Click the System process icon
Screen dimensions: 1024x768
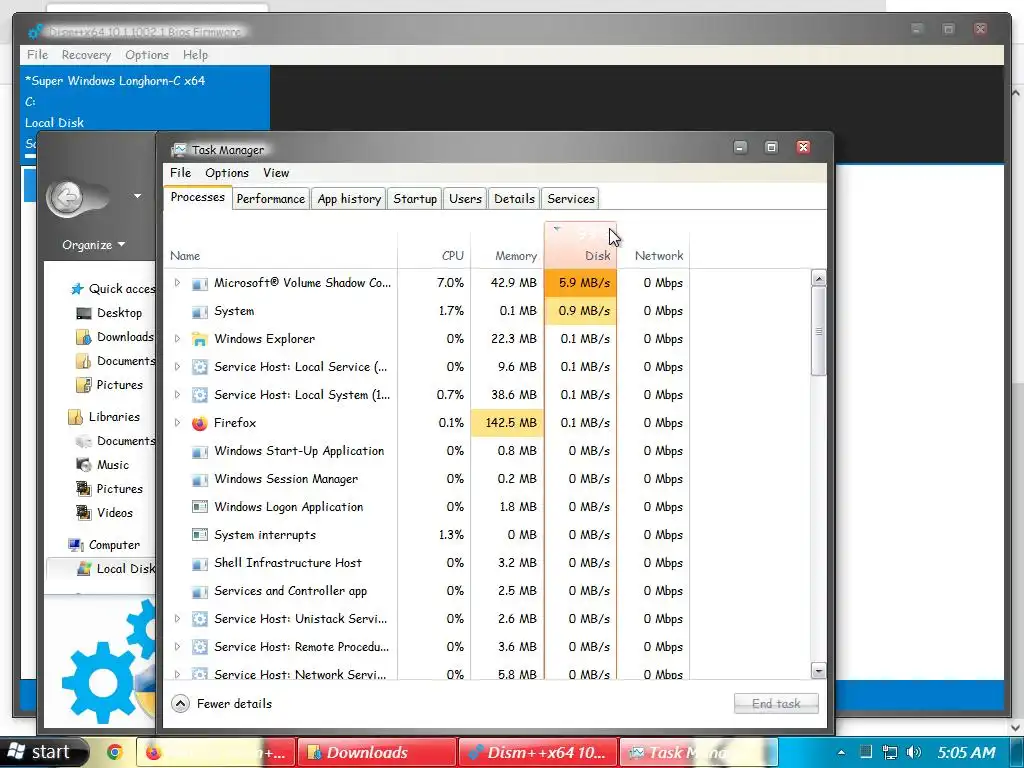(200, 312)
